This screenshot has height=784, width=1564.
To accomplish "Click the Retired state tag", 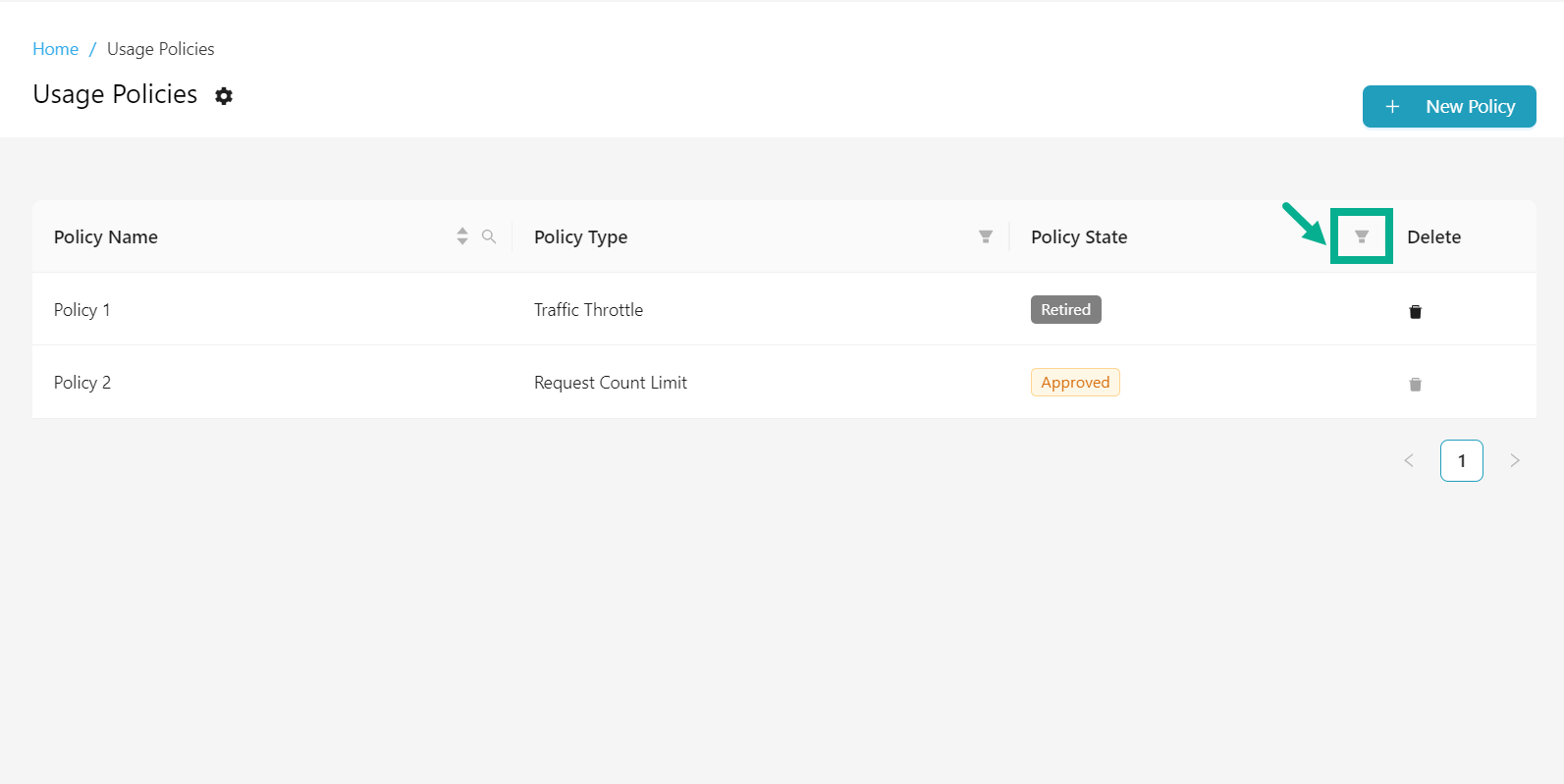I will (x=1065, y=310).
